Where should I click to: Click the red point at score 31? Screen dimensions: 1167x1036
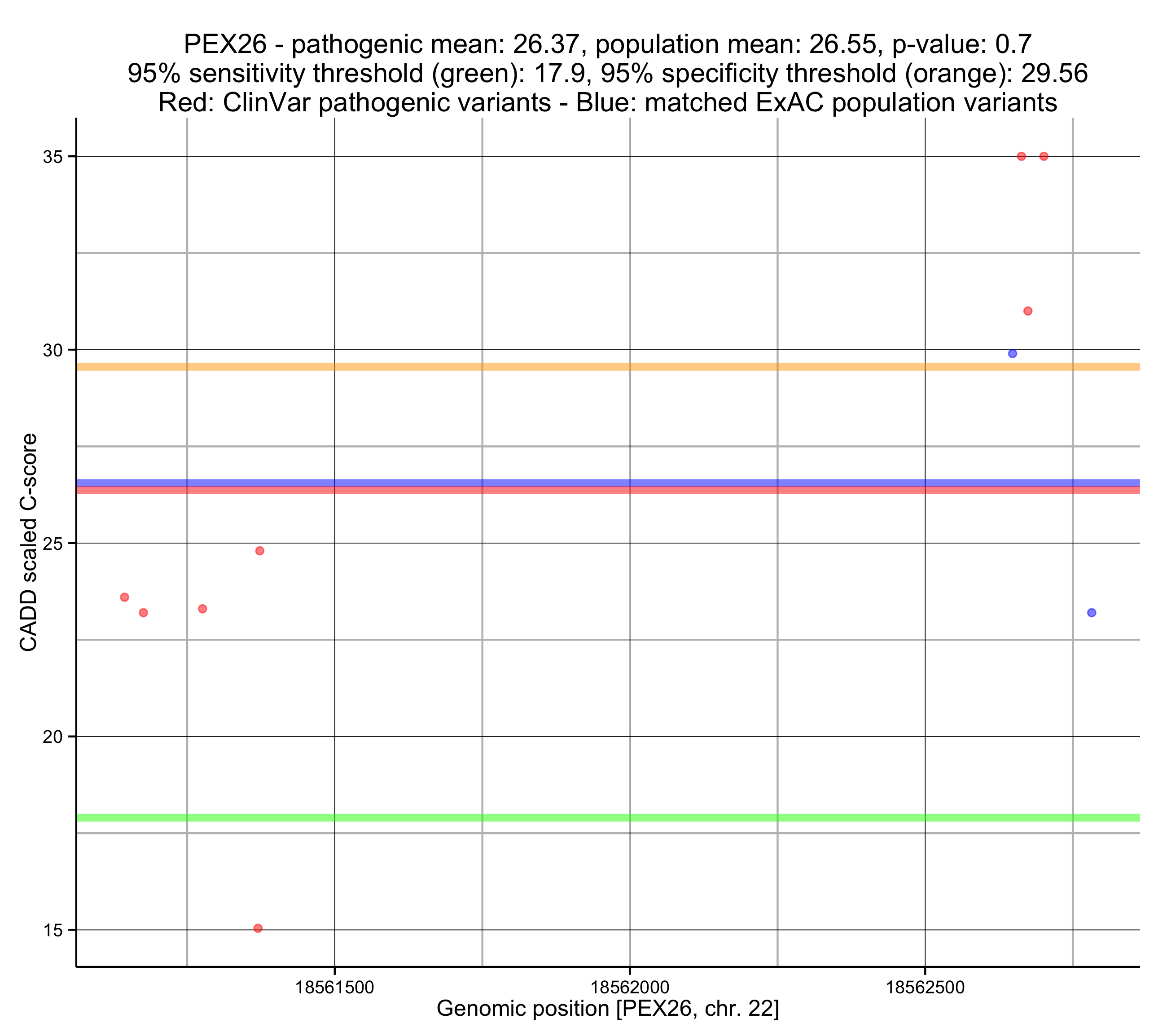[x=1028, y=311]
